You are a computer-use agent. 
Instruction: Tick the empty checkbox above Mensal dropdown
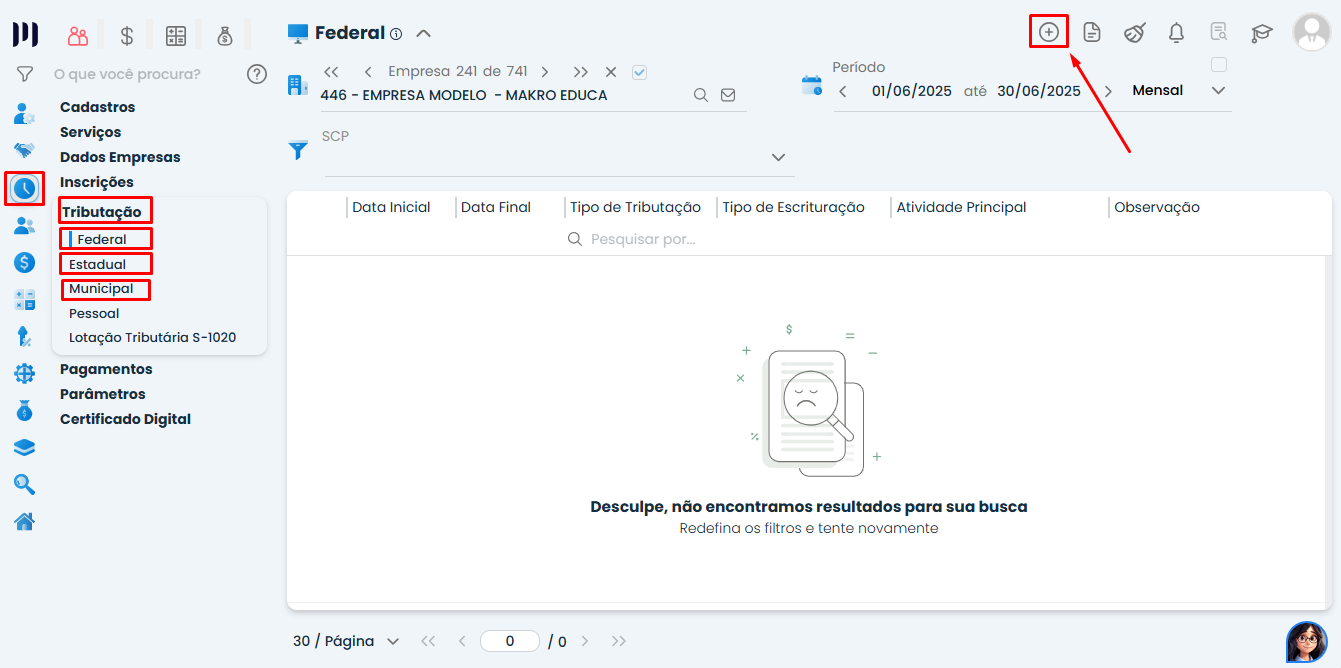(1218, 65)
